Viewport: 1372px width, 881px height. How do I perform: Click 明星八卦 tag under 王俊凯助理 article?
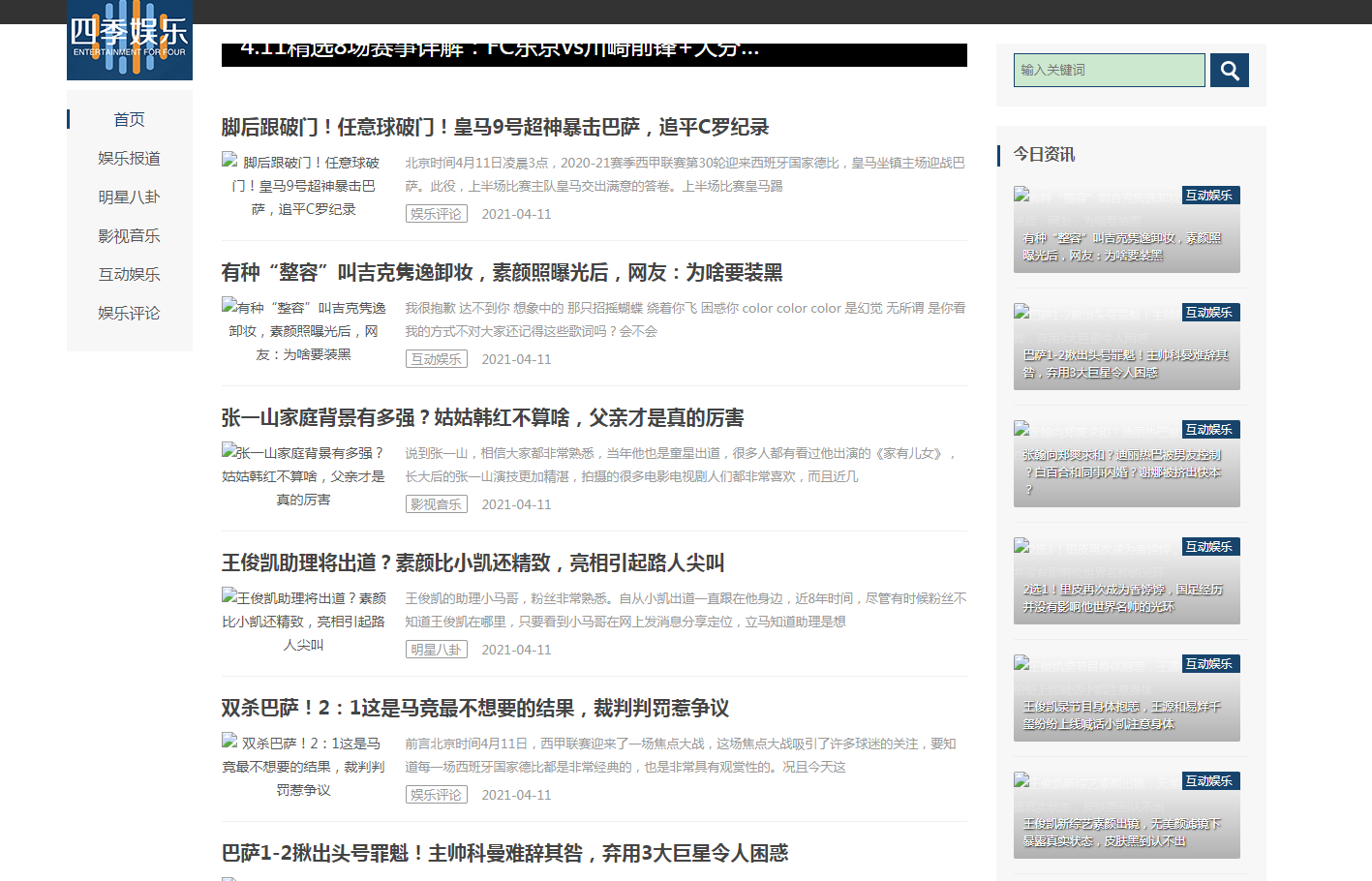[x=436, y=650]
